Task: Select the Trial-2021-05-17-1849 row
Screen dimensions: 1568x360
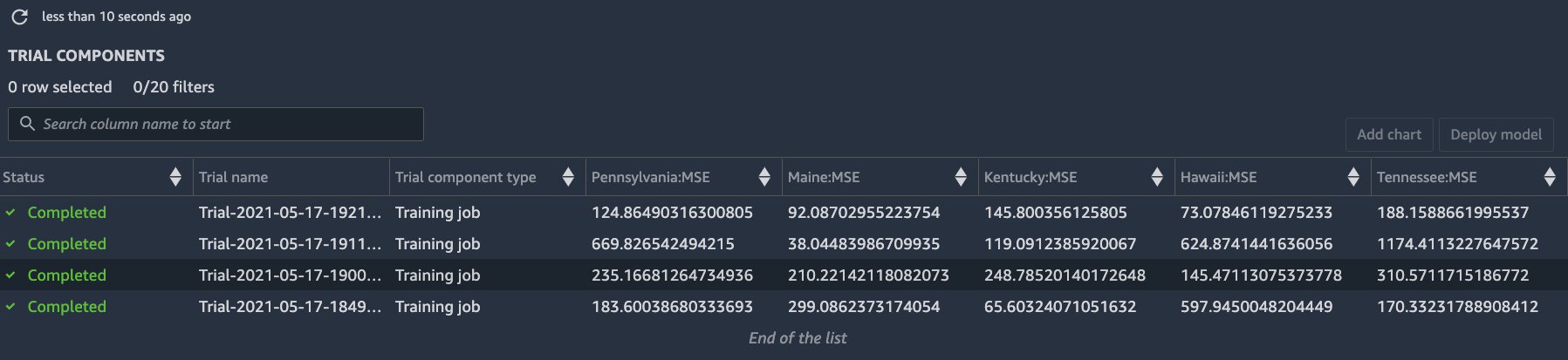Action: (x=784, y=306)
